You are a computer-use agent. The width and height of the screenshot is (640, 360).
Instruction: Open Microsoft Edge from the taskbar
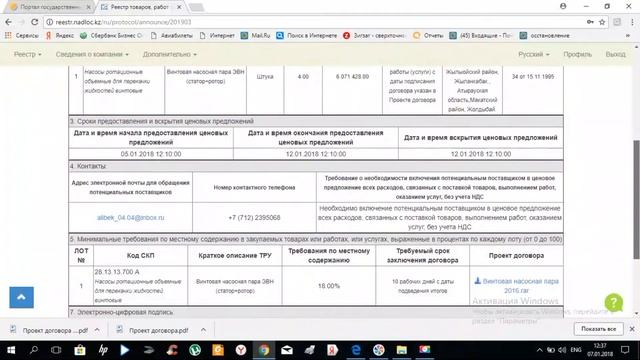(x=356, y=350)
